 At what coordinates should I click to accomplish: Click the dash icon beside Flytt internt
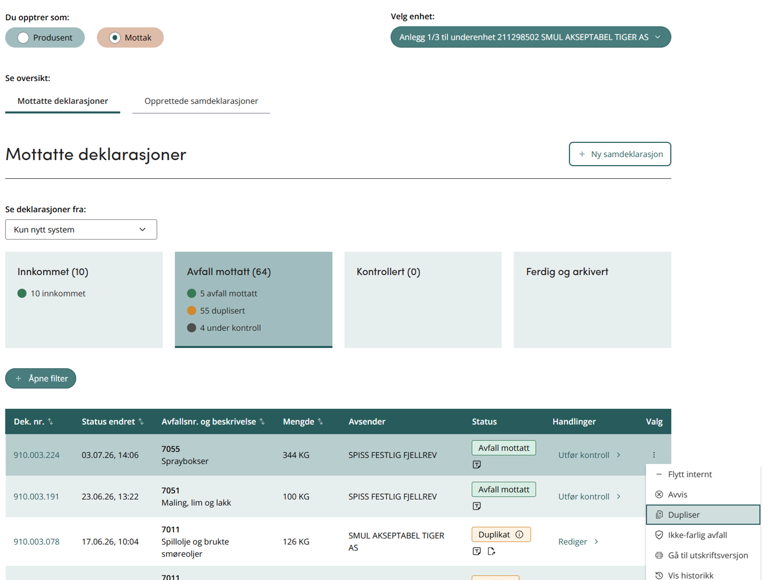pyautogui.click(x=659, y=474)
